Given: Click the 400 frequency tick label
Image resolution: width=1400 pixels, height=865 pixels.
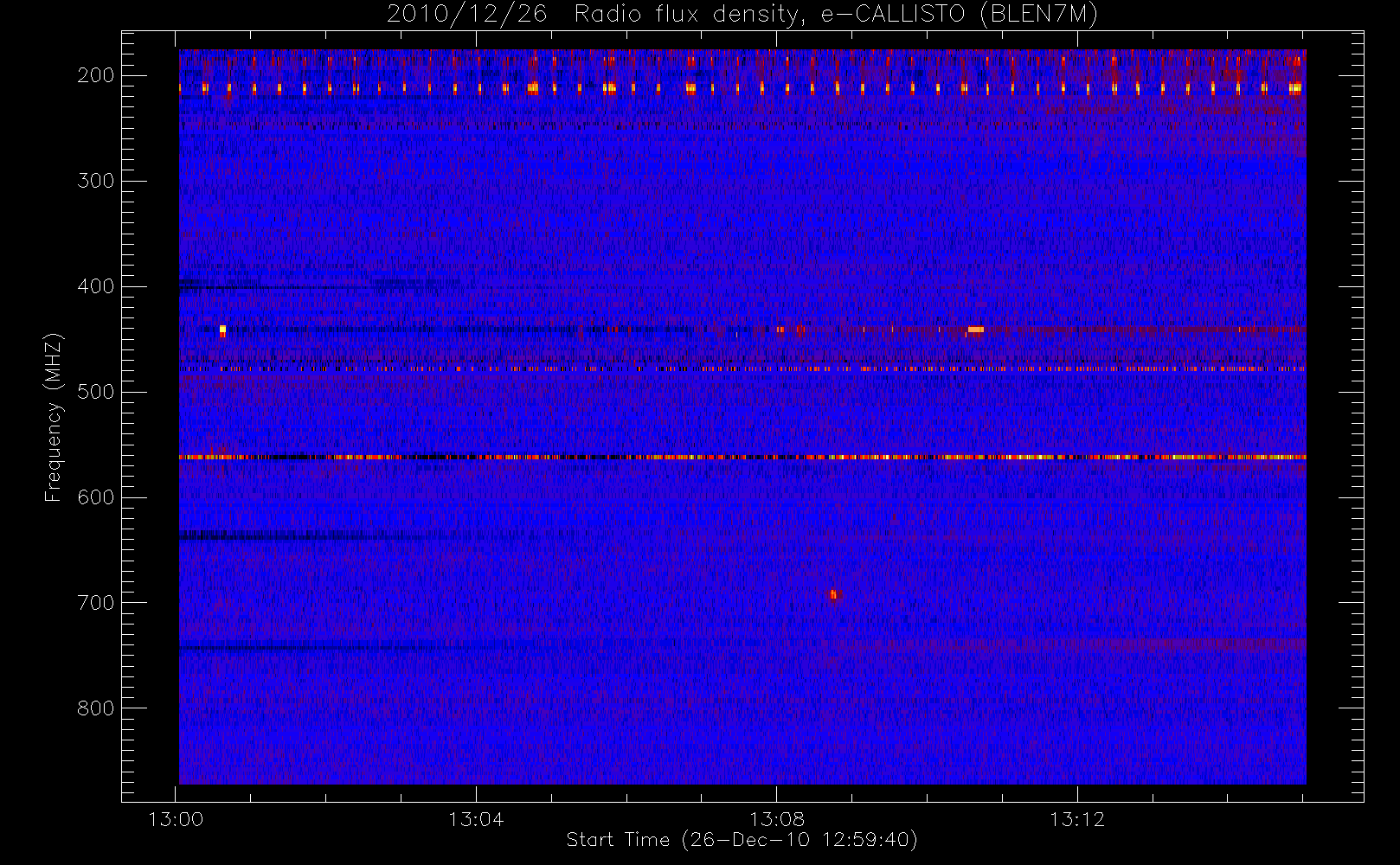Looking at the screenshot, I should pos(96,286).
